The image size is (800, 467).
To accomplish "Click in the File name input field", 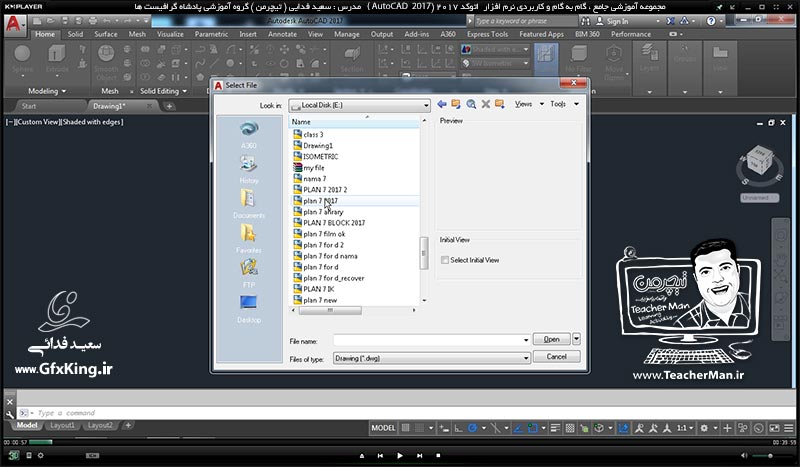I will pos(428,340).
